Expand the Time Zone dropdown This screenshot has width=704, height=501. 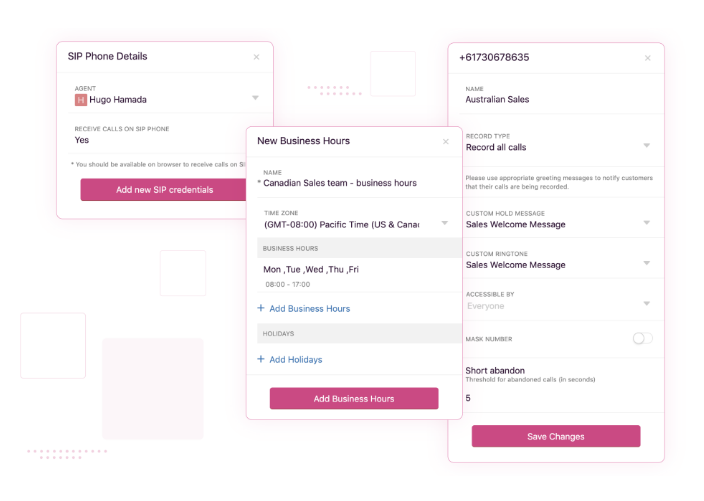[x=445, y=223]
